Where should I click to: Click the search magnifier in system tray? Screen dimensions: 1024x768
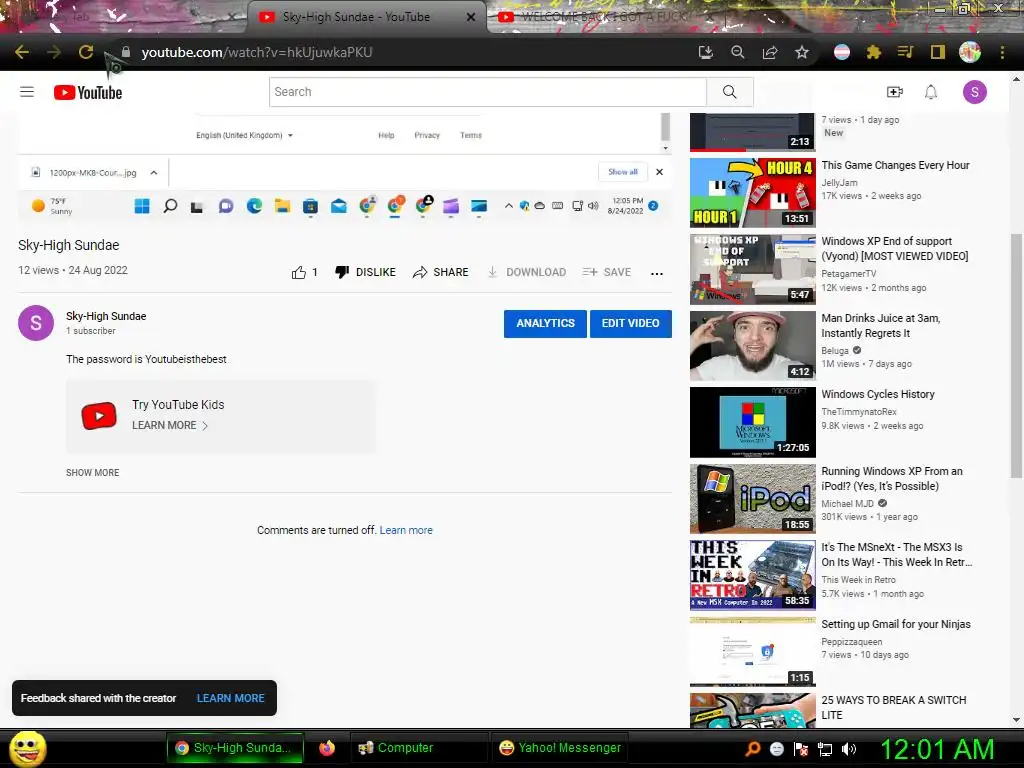tap(752, 749)
